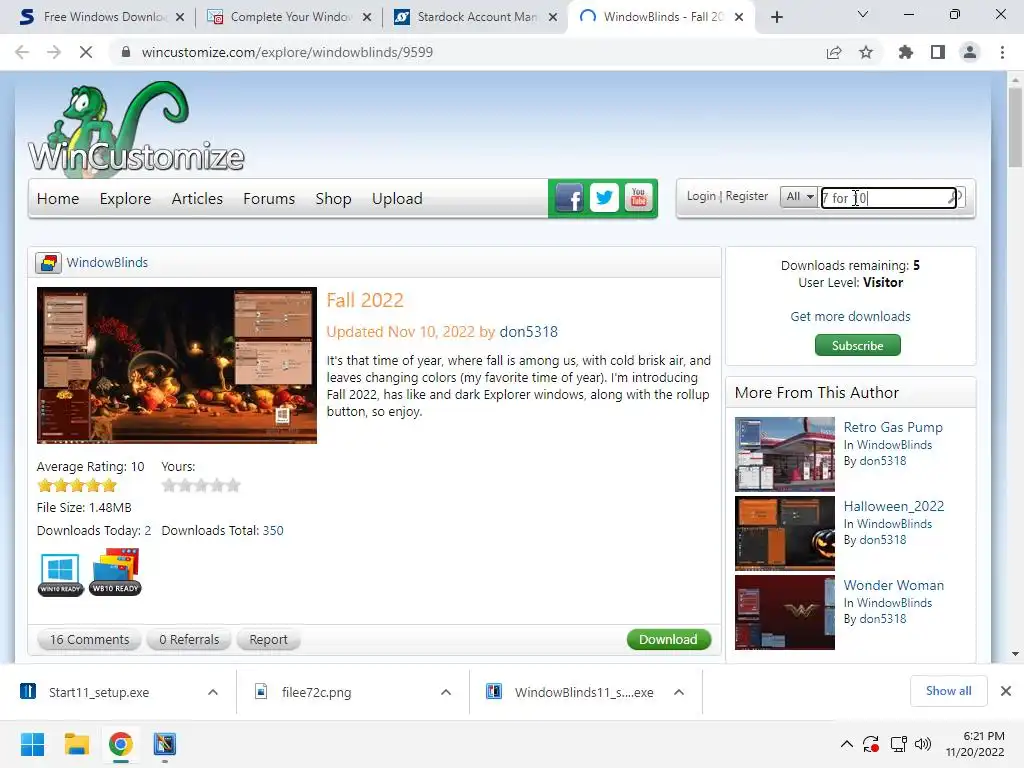Expand filee72c.png download options
1024x768 pixels.
coord(446,692)
